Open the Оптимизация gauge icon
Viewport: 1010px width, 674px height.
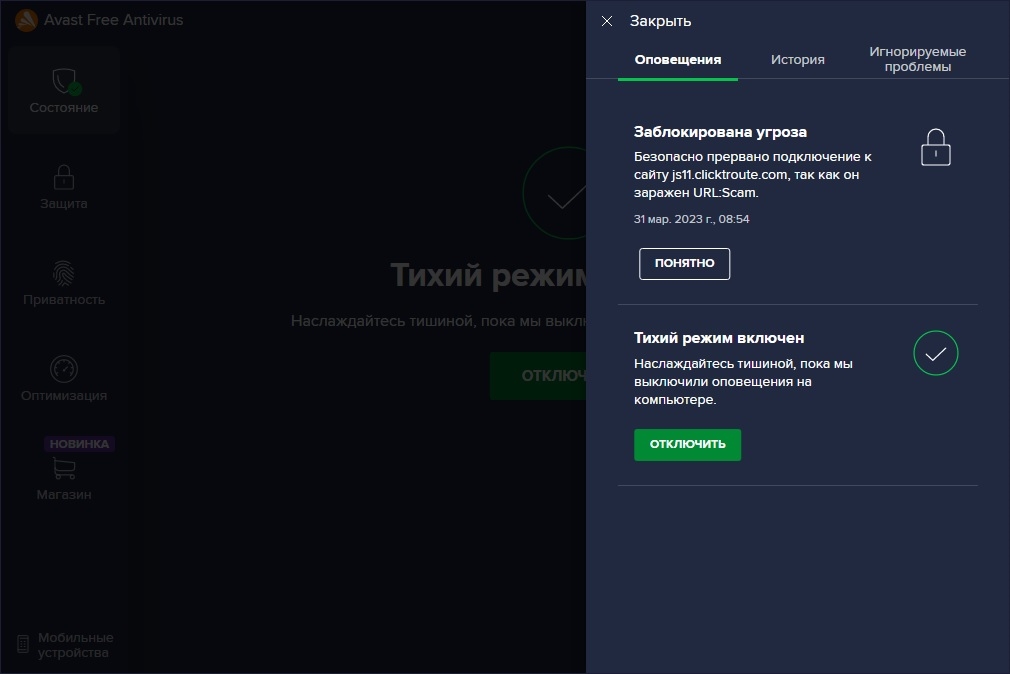click(64, 368)
